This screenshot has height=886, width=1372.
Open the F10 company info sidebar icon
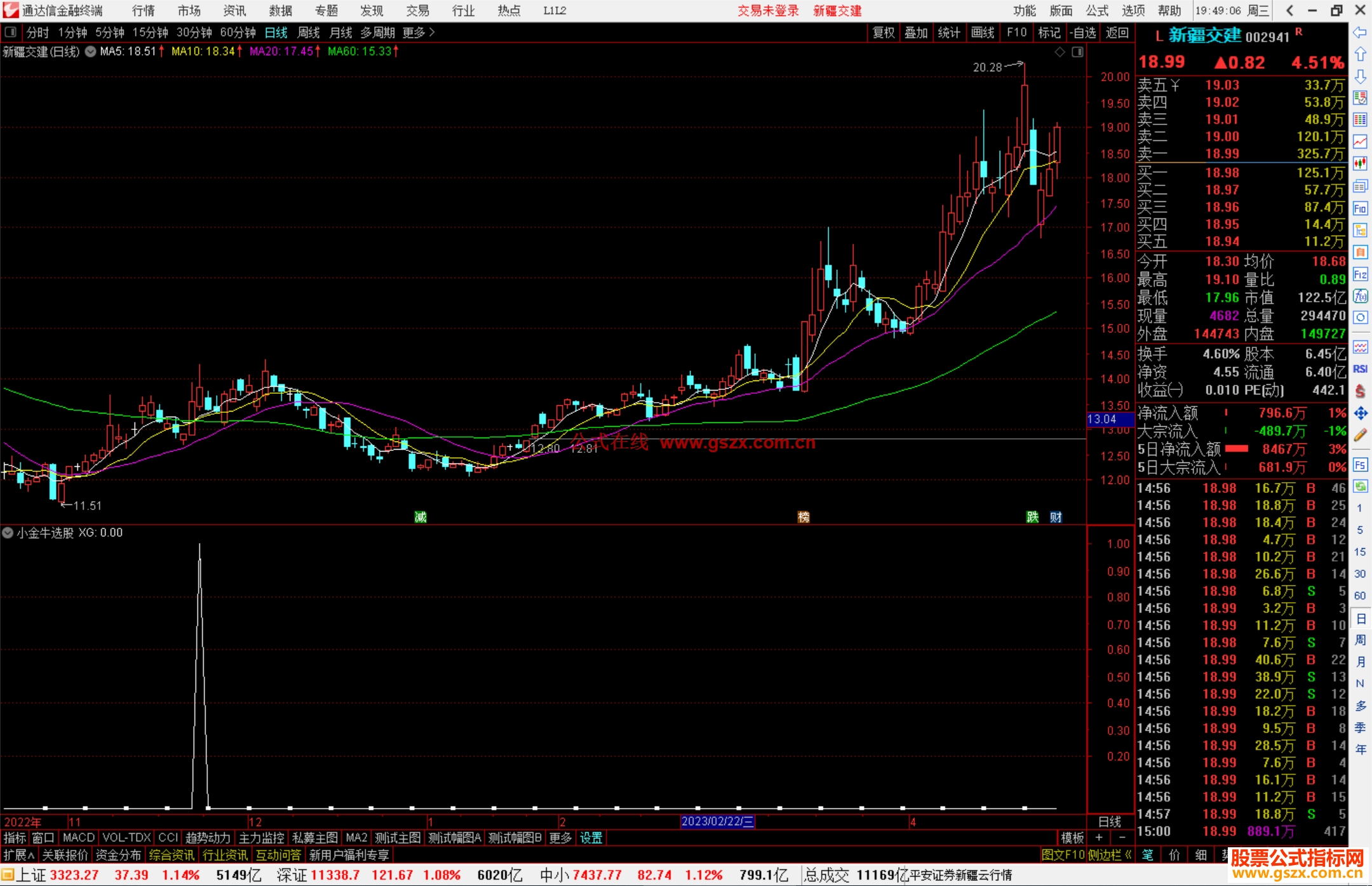[1360, 208]
